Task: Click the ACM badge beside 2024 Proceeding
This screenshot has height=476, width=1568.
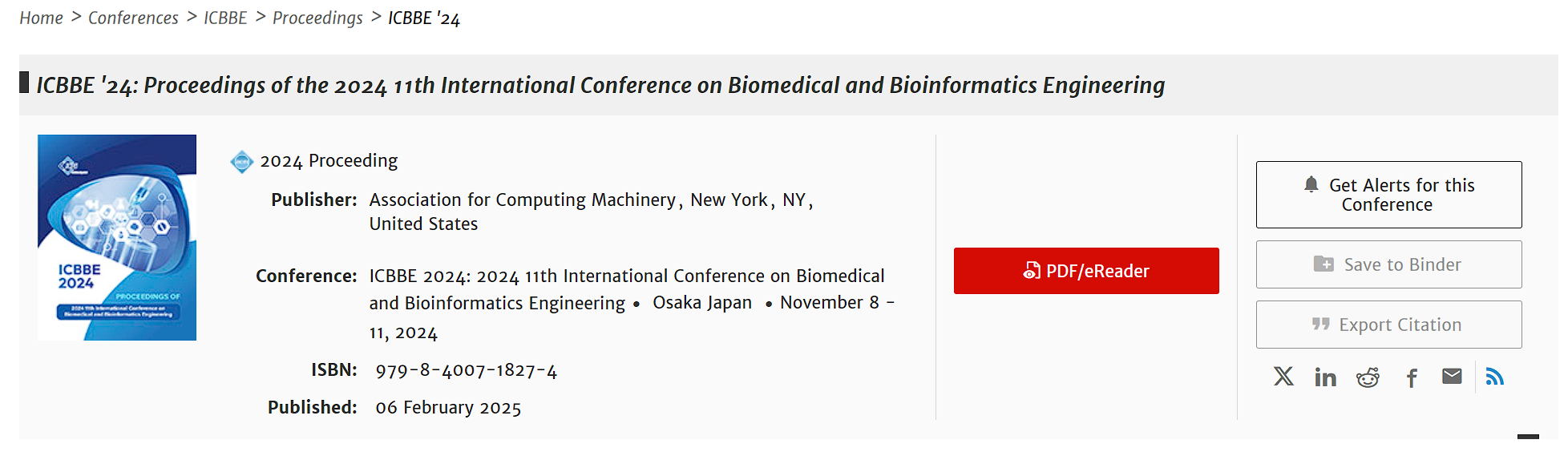Action: click(241, 162)
